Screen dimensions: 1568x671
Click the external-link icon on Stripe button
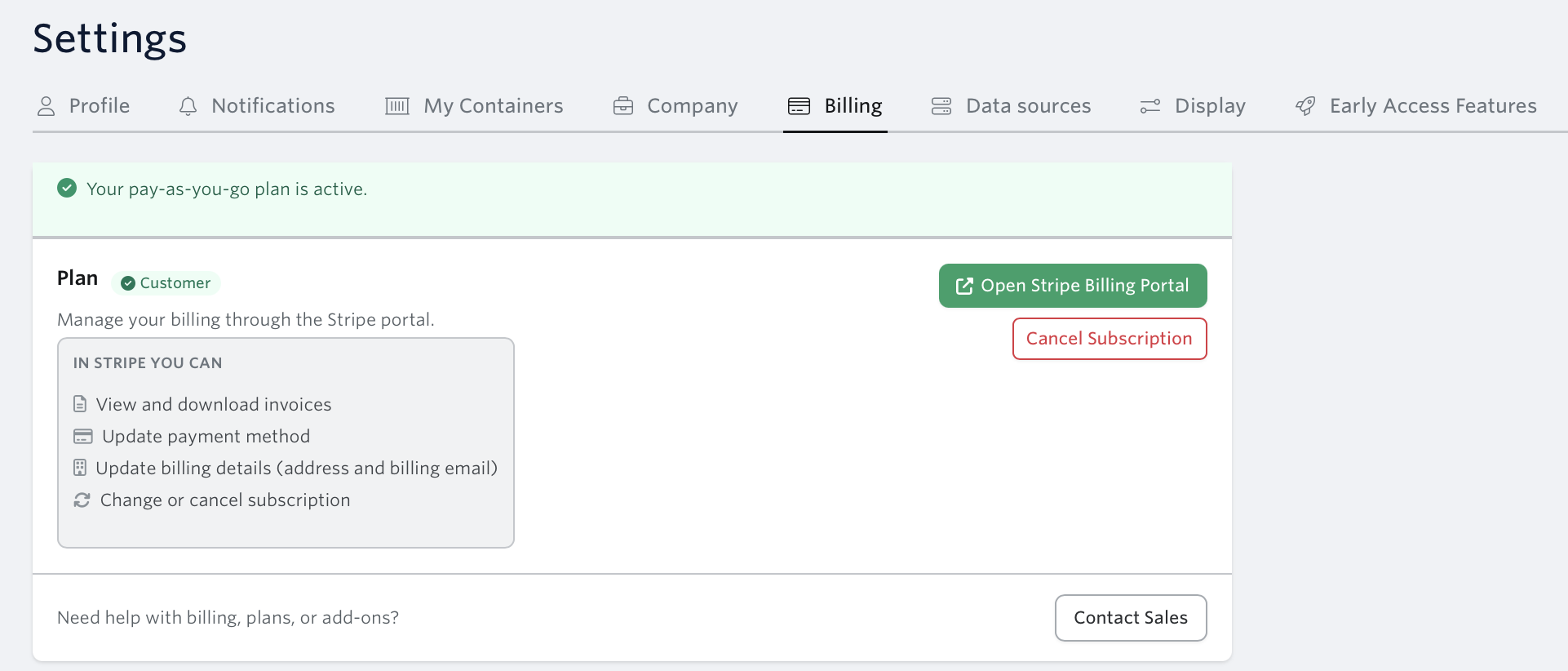(x=964, y=286)
